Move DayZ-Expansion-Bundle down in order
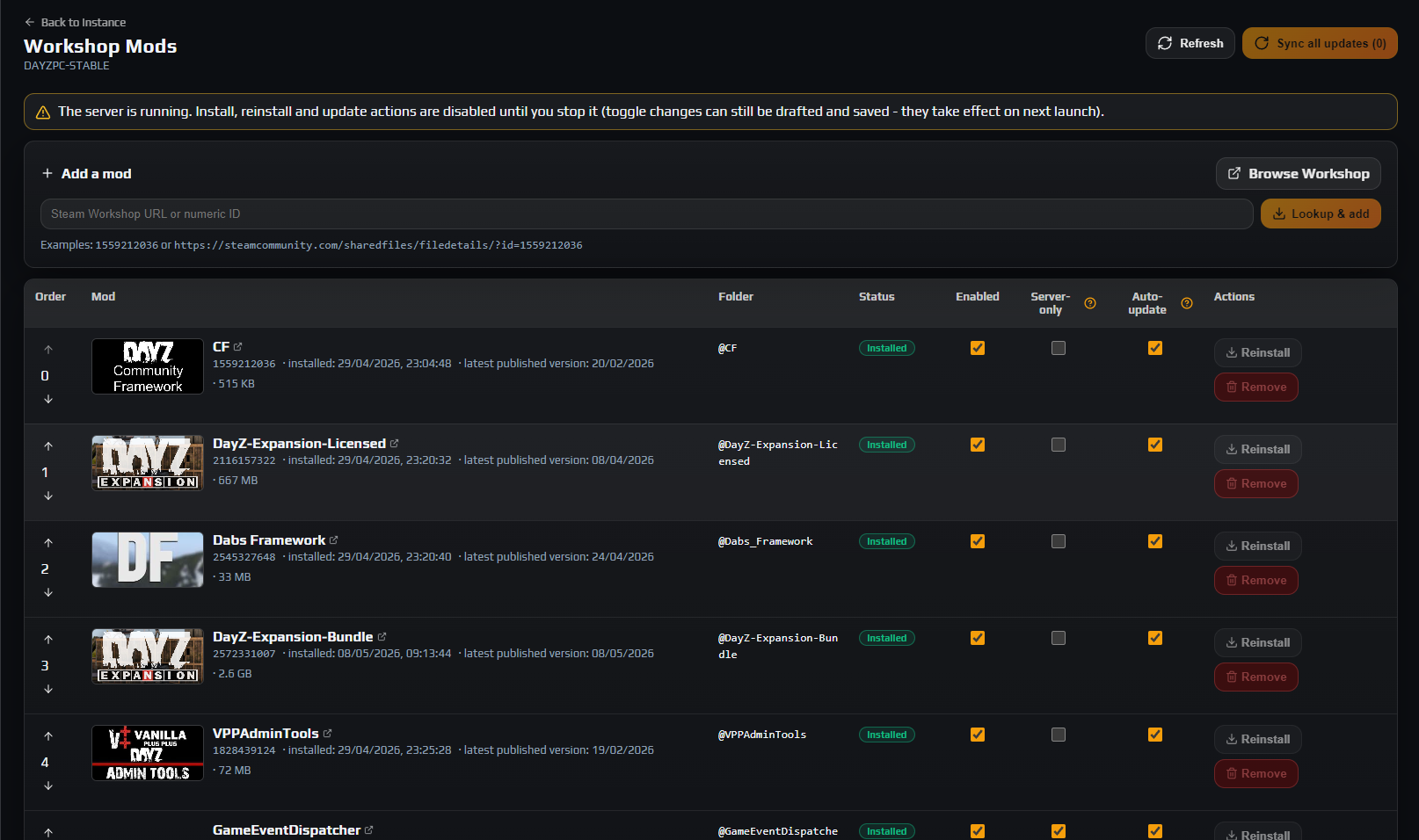The height and width of the screenshot is (840, 1419). [48, 689]
